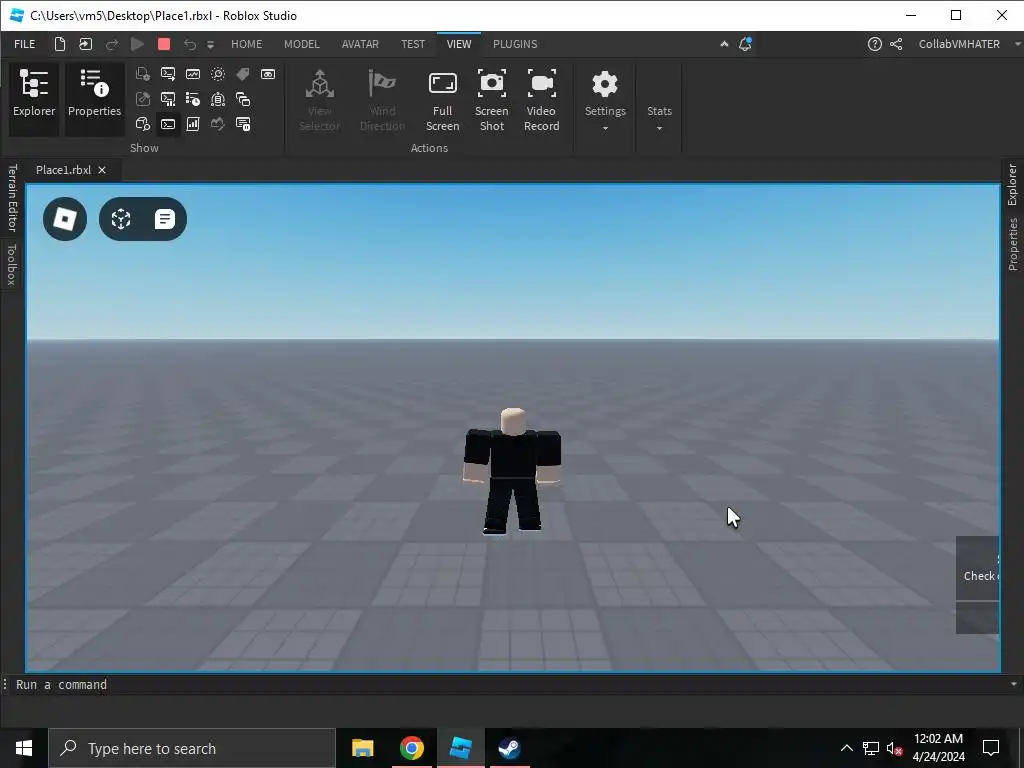Viewport: 1024px width, 768px height.
Task: Click the share icon near username
Action: coord(896,44)
